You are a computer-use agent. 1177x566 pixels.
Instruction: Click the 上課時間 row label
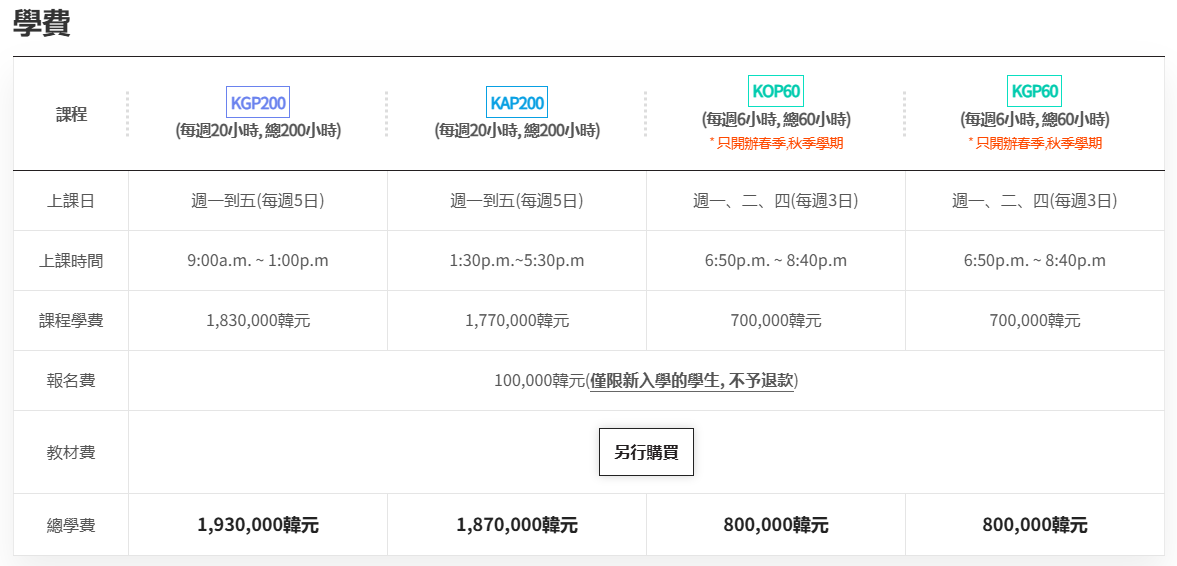(x=71, y=261)
